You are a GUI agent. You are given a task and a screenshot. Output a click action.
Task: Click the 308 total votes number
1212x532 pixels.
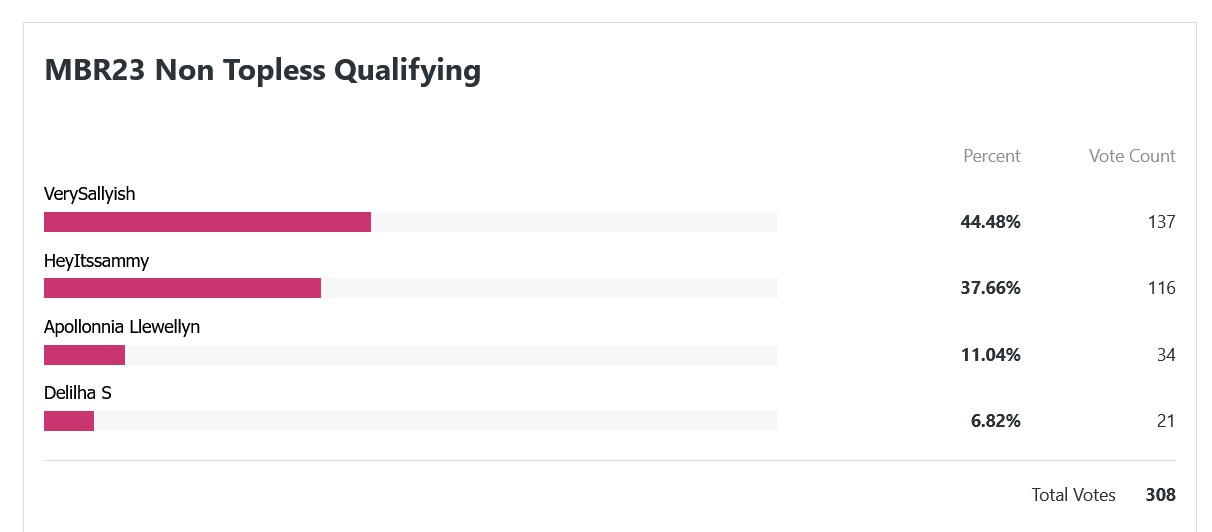1161,495
